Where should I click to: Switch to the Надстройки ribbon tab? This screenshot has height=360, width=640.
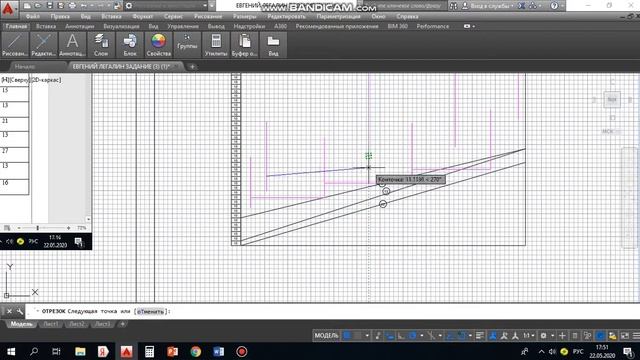(249, 26)
